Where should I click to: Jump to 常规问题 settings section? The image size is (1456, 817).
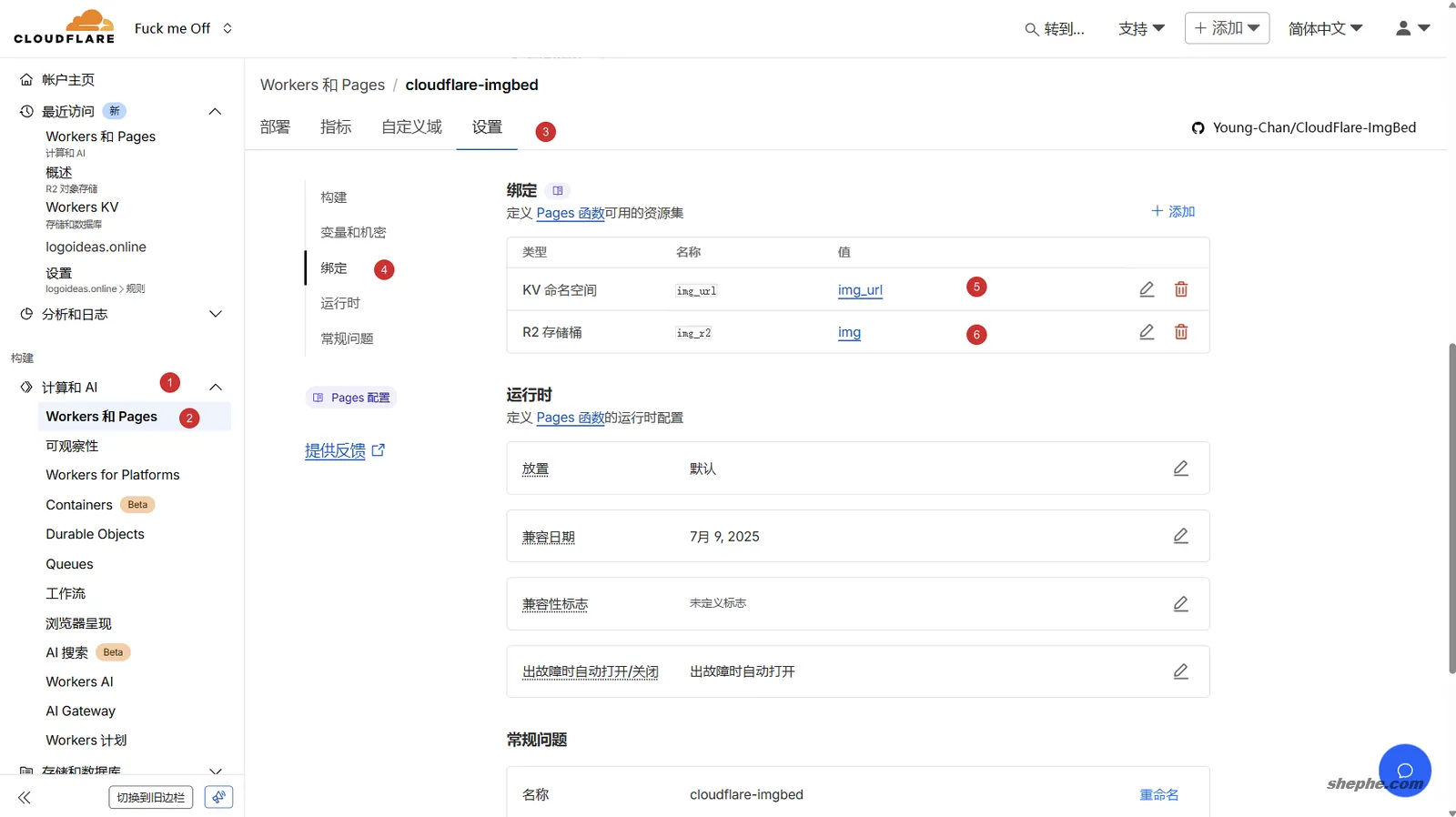pyautogui.click(x=347, y=338)
